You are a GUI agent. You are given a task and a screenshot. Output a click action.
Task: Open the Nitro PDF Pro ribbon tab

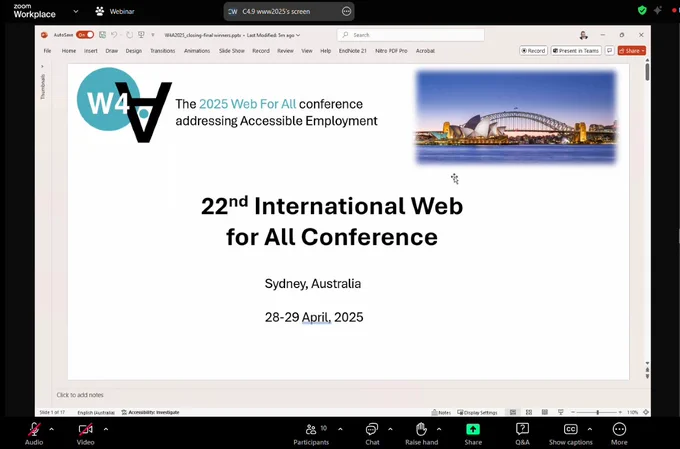391,51
